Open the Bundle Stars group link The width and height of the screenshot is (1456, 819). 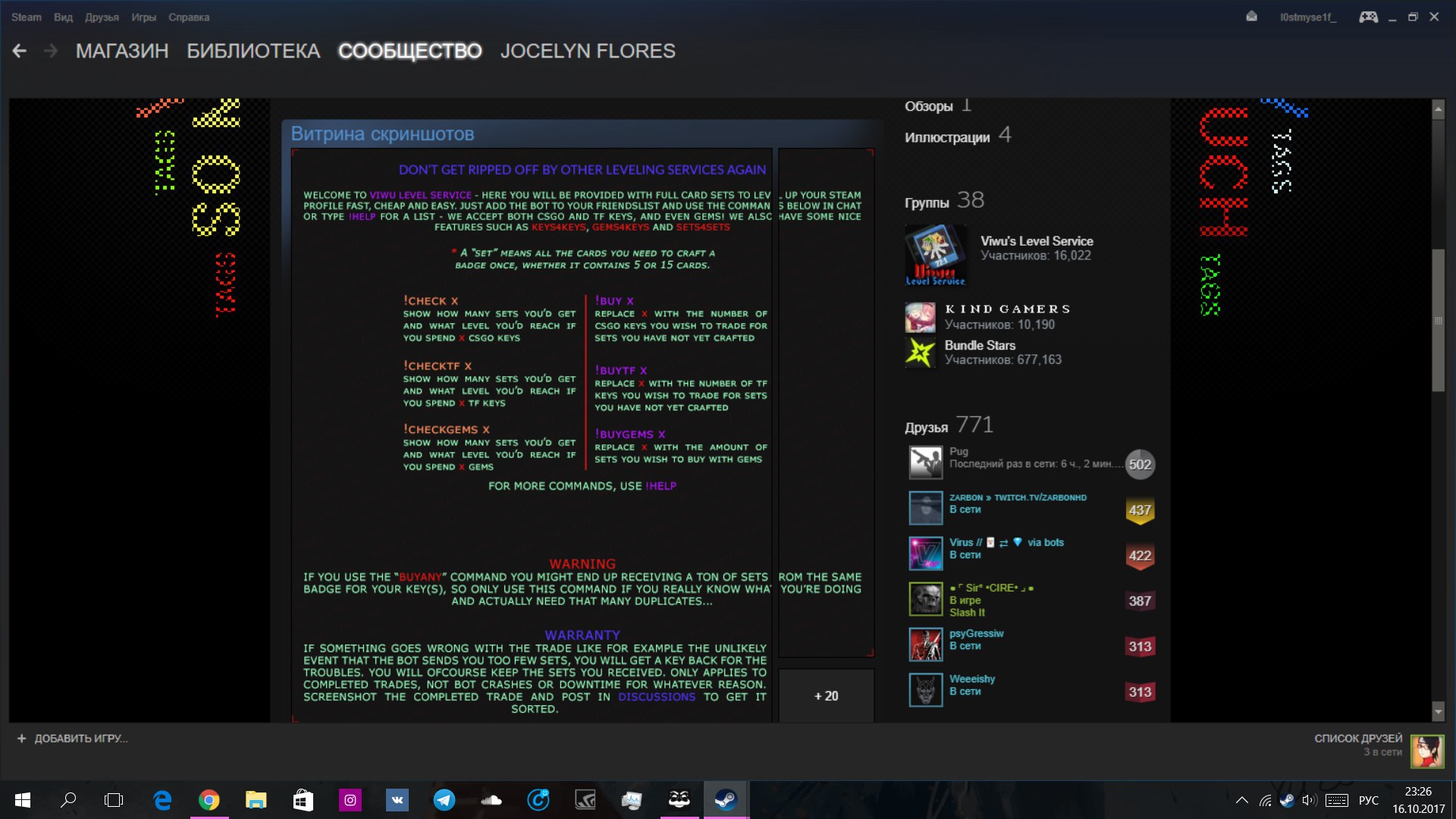tap(980, 346)
